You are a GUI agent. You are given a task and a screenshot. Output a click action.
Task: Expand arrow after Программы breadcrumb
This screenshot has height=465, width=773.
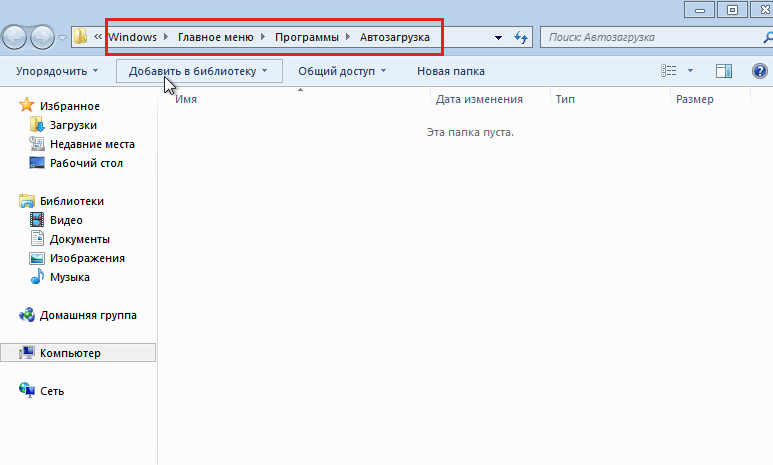348,37
